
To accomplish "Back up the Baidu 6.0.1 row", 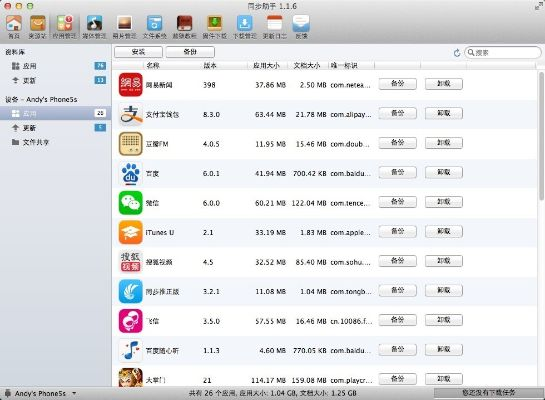I will click(398, 172).
